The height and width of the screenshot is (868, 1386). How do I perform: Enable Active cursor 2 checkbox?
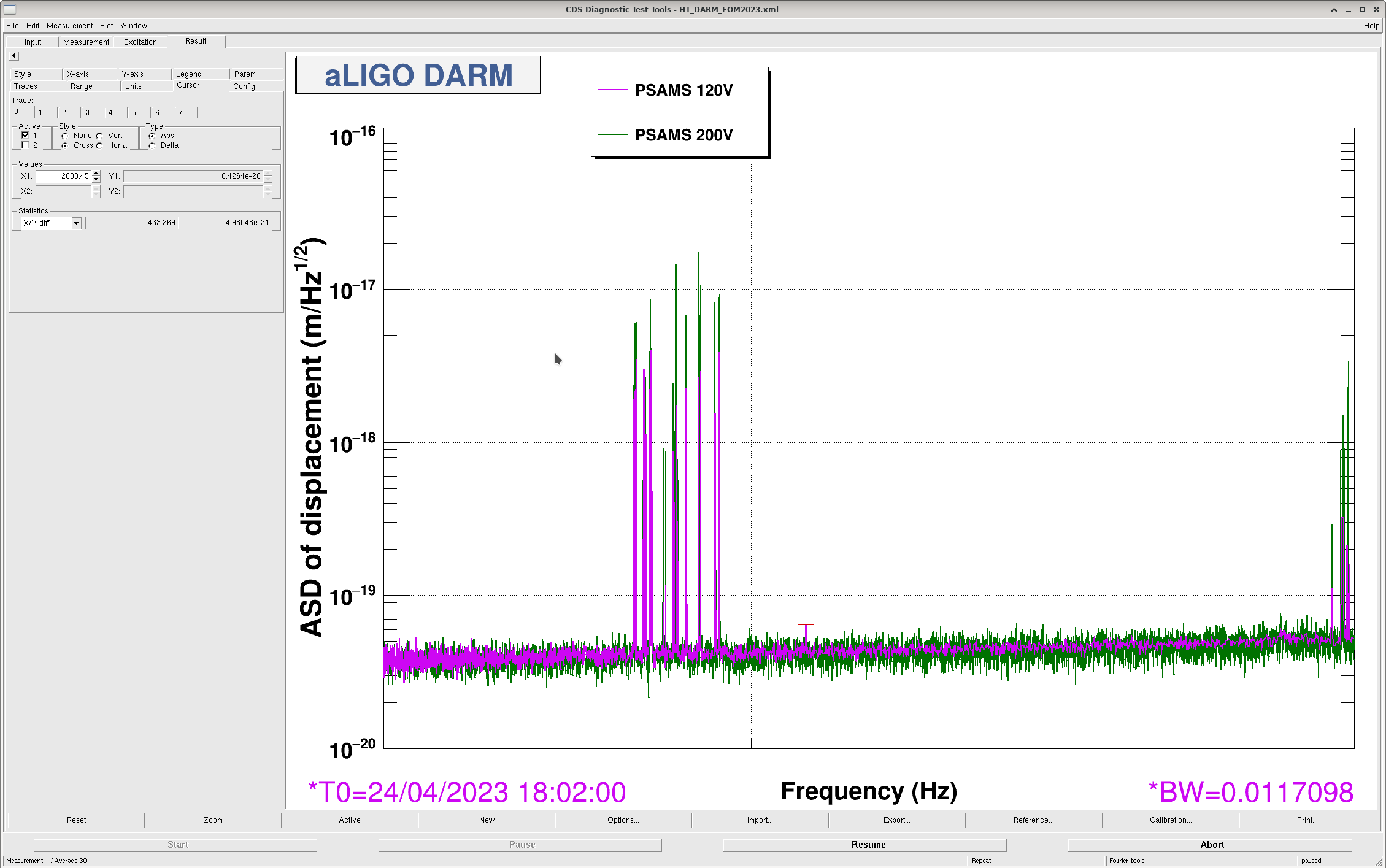coord(25,145)
